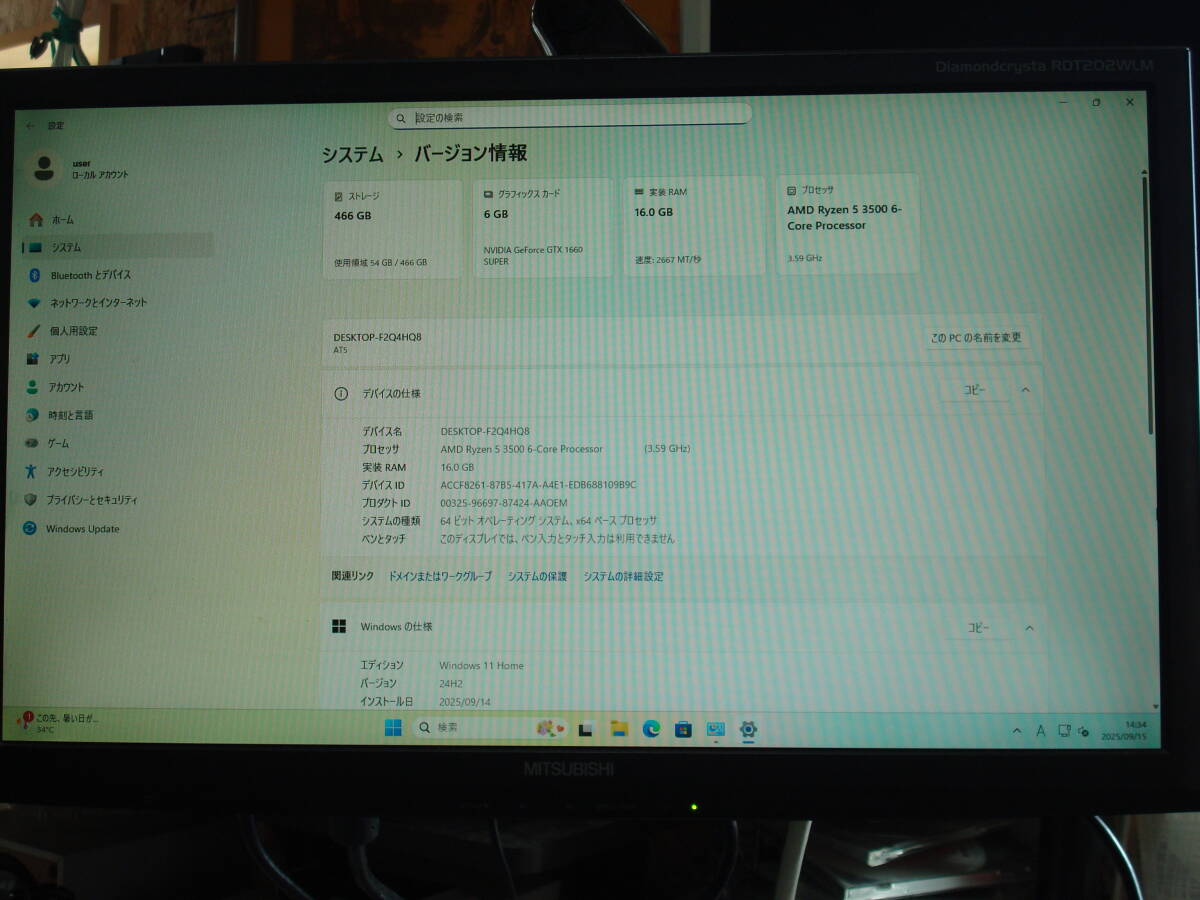Click the システムの種類 64 ビット text
The image size is (1200, 900).
(x=549, y=521)
